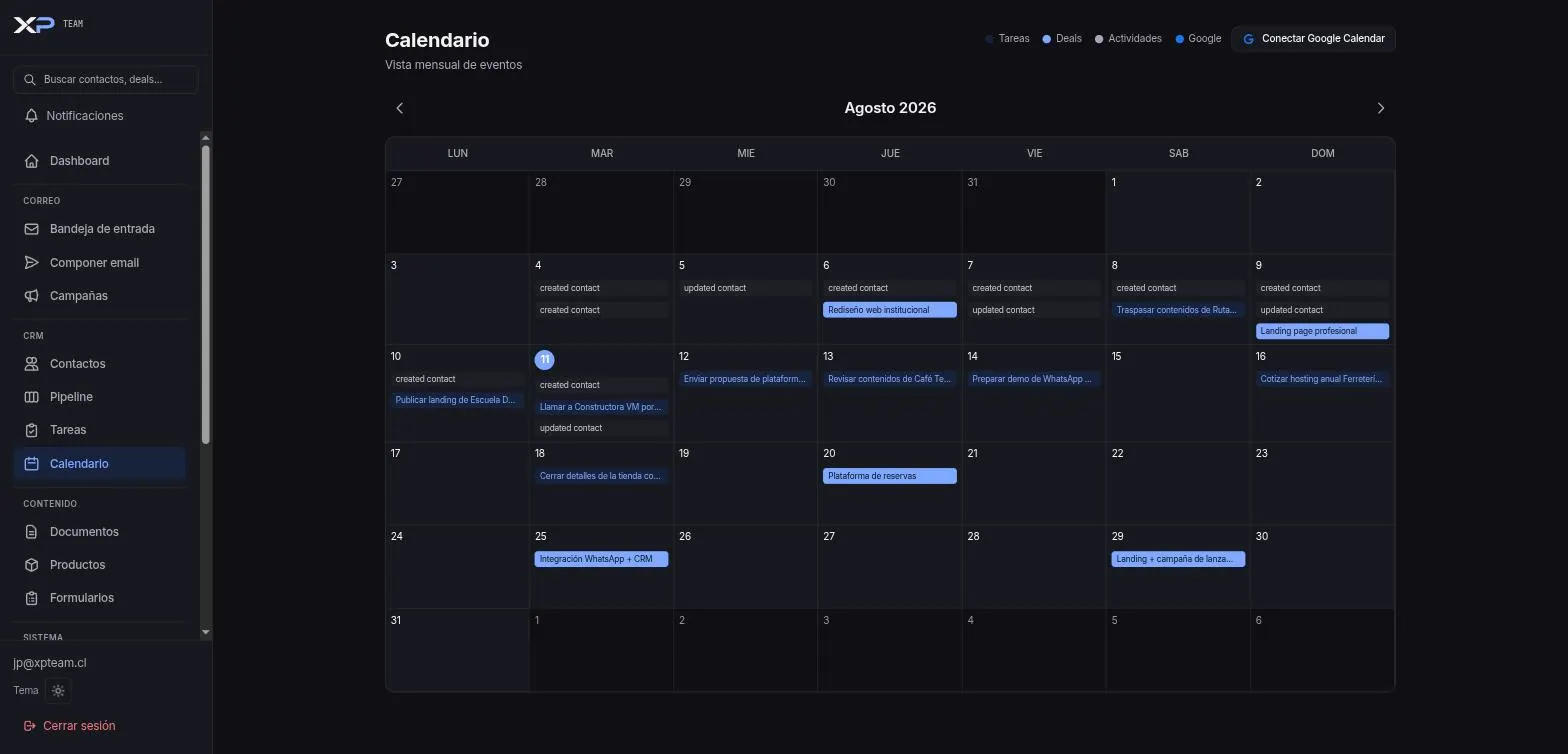Screen dimensions: 1568x754
Task: Open the Enviar propuesta de plataforma task
Action: [746, 379]
